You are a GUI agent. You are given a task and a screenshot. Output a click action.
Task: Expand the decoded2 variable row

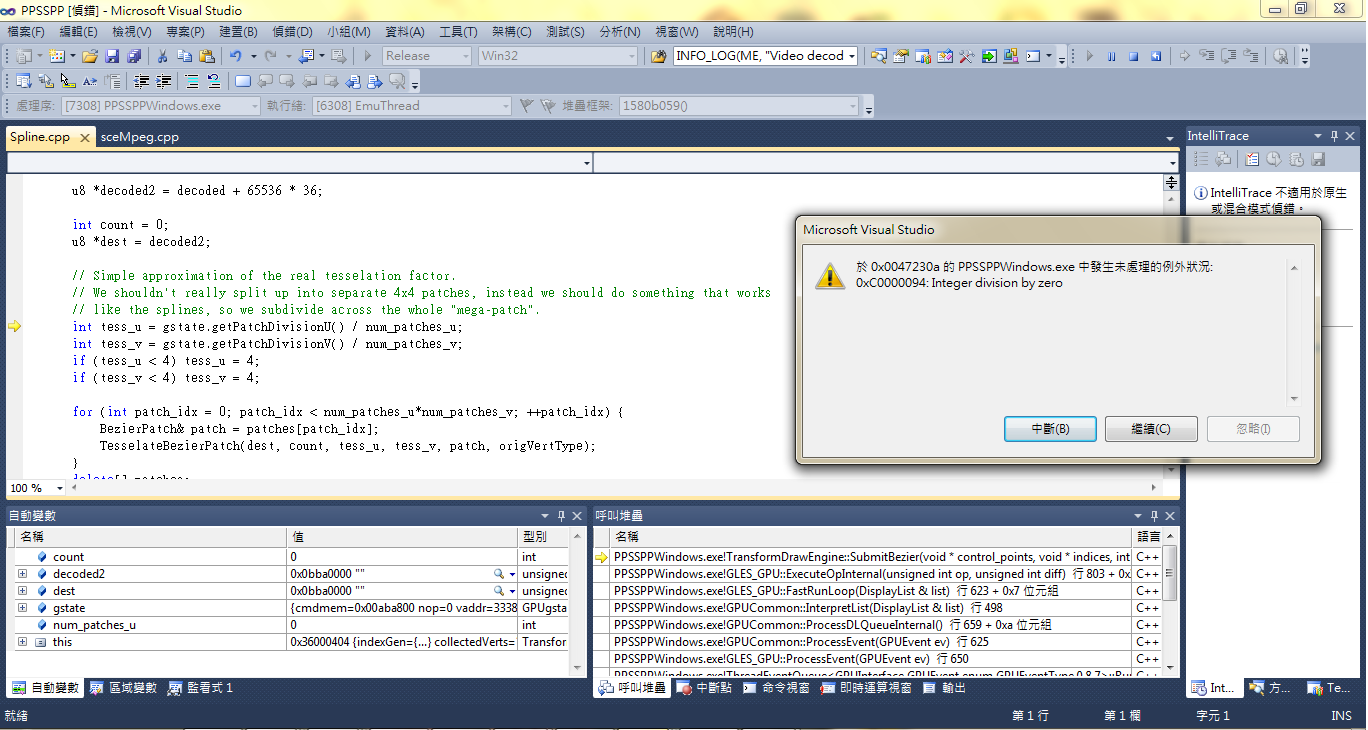22,574
